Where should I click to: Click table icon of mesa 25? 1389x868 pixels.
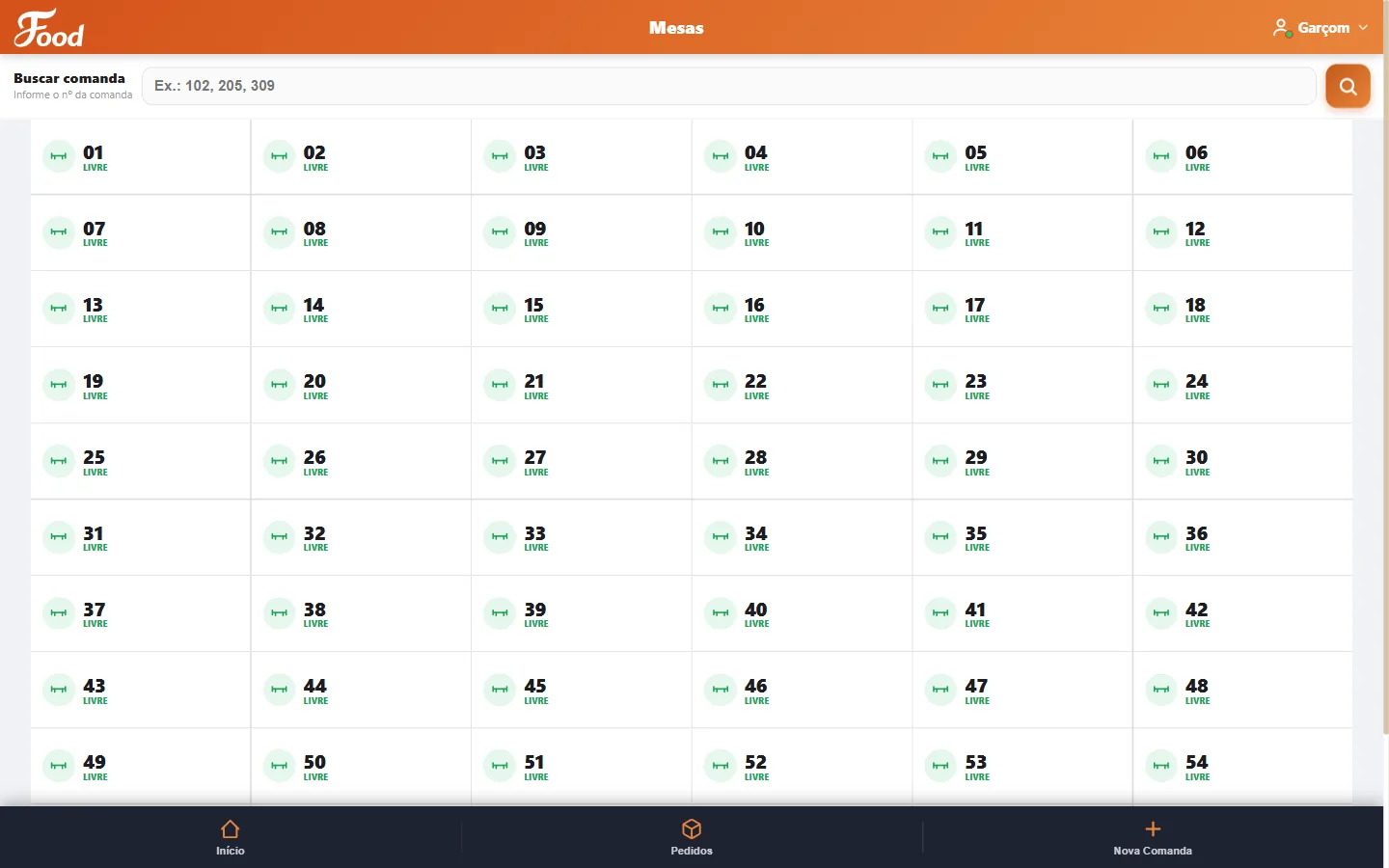(59, 461)
